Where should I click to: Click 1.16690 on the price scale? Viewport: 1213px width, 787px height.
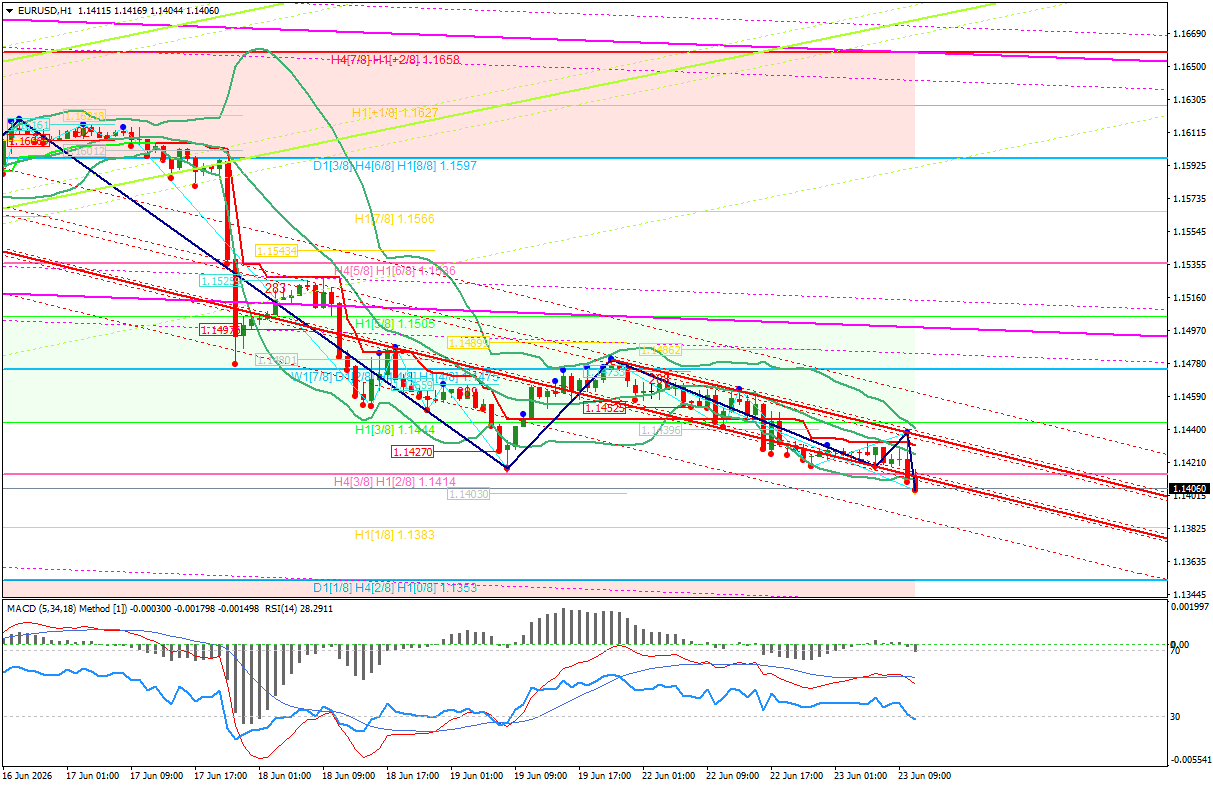1188,34
